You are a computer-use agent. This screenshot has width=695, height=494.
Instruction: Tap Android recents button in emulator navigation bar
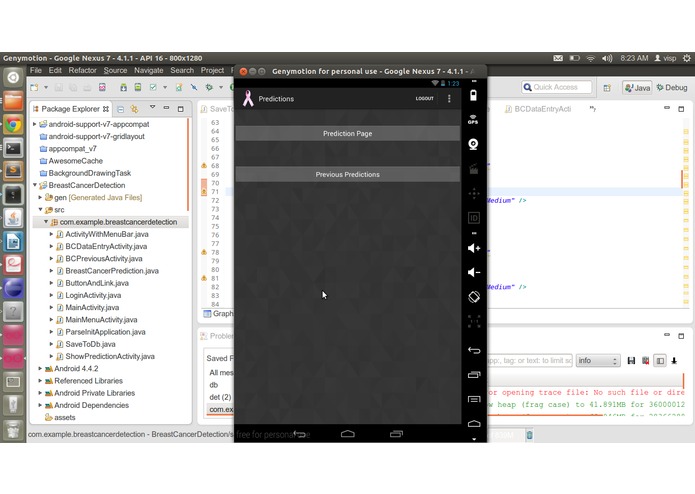(x=396, y=434)
